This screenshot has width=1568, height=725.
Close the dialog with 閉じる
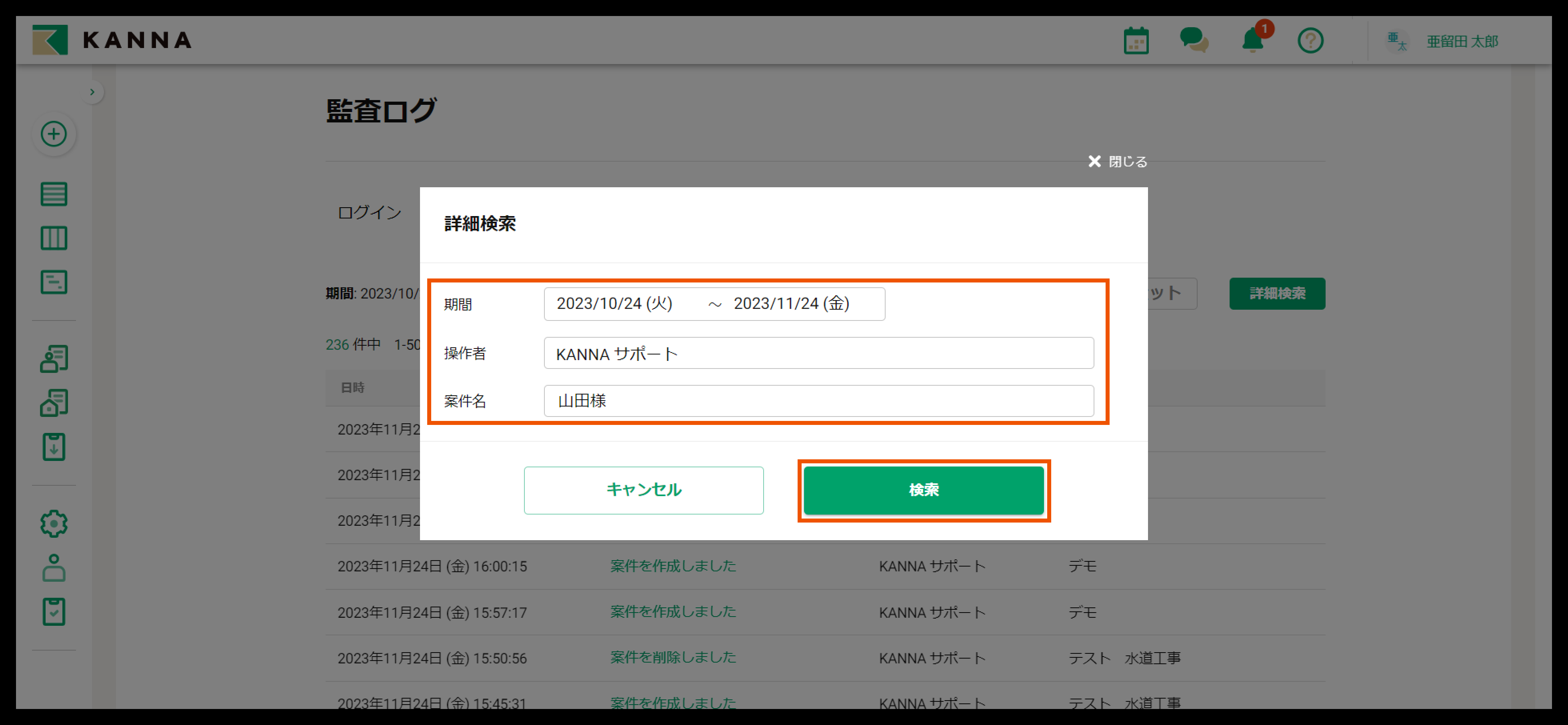(x=1118, y=161)
